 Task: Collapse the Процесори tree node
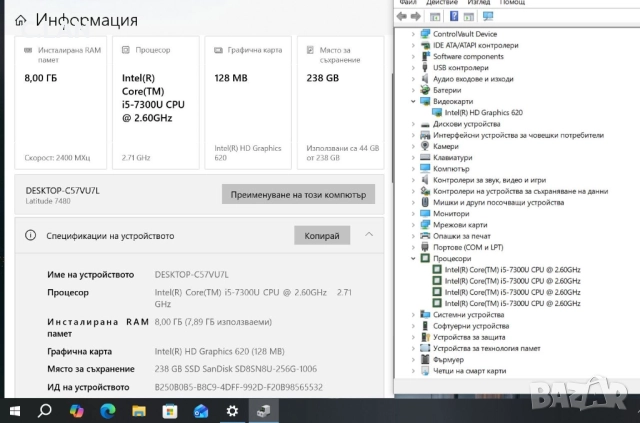[x=413, y=258]
